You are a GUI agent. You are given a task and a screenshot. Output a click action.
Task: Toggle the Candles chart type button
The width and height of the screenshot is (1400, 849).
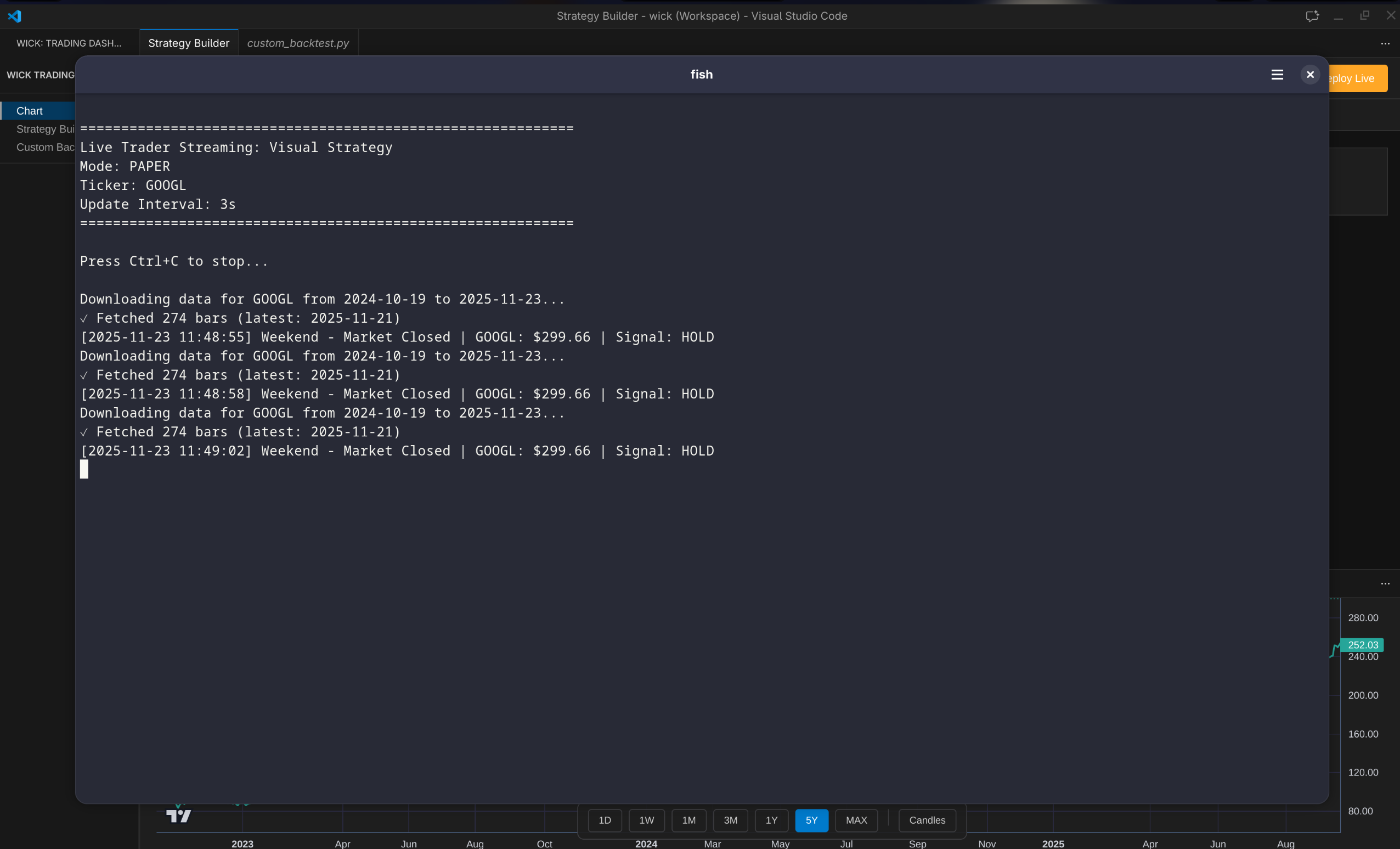coord(927,820)
